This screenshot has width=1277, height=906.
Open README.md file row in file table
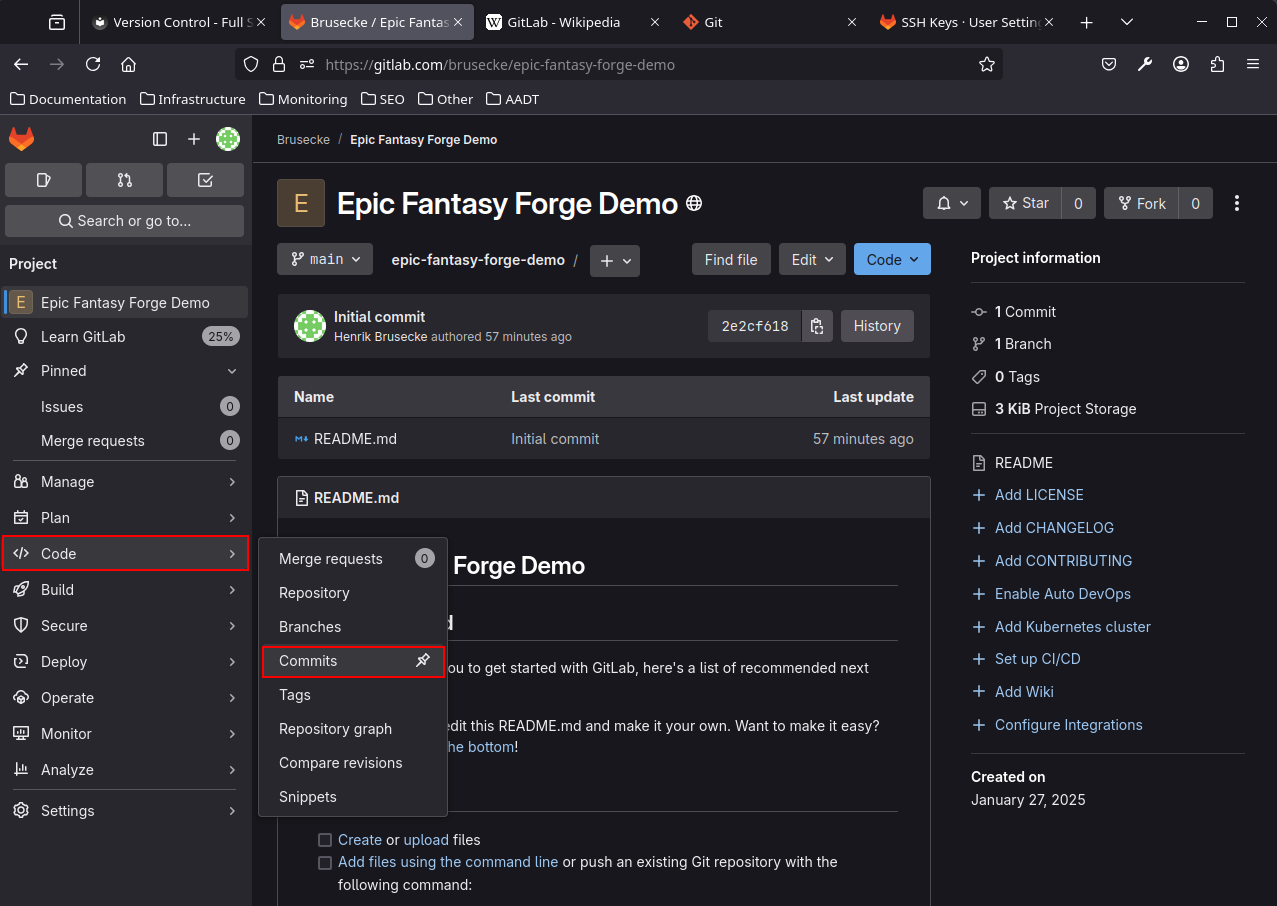point(604,439)
